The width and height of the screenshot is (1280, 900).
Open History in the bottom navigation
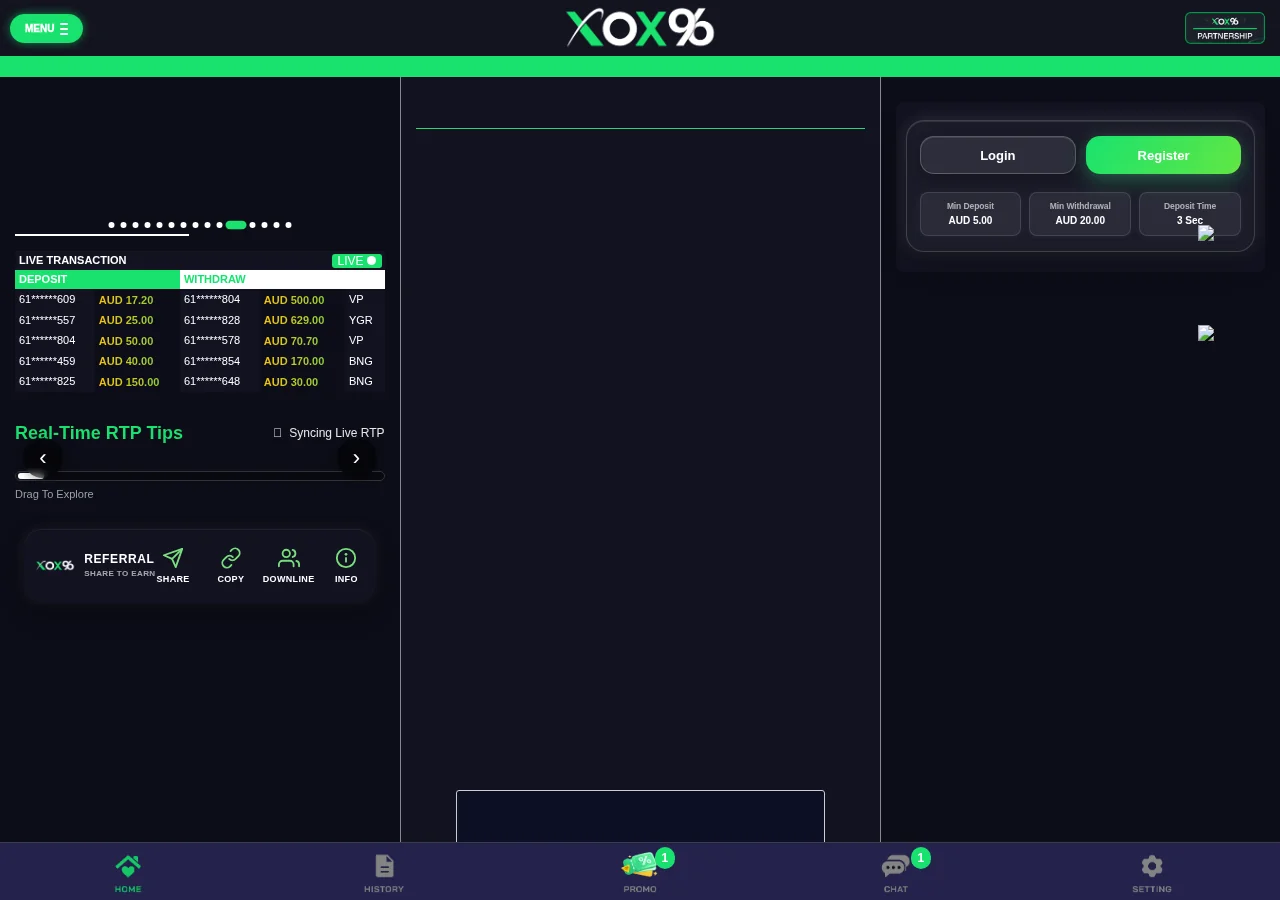(x=384, y=872)
